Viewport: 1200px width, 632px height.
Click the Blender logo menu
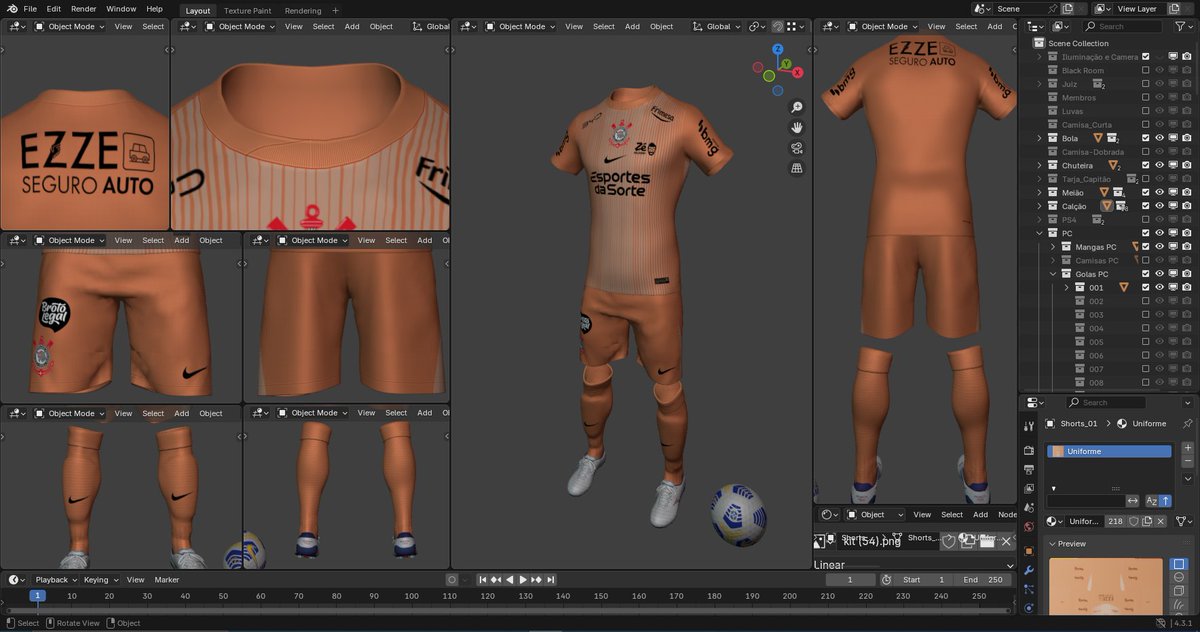pyautogui.click(x=10, y=9)
